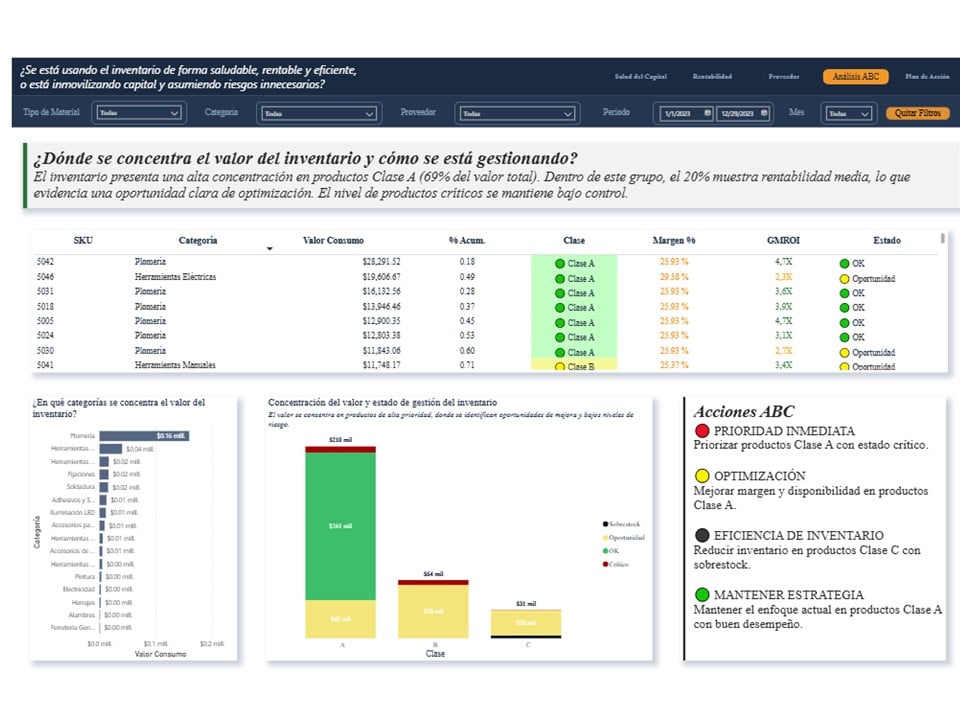This screenshot has width=960, height=720.
Task: Sort table by GMROI column header
Action: pos(783,241)
